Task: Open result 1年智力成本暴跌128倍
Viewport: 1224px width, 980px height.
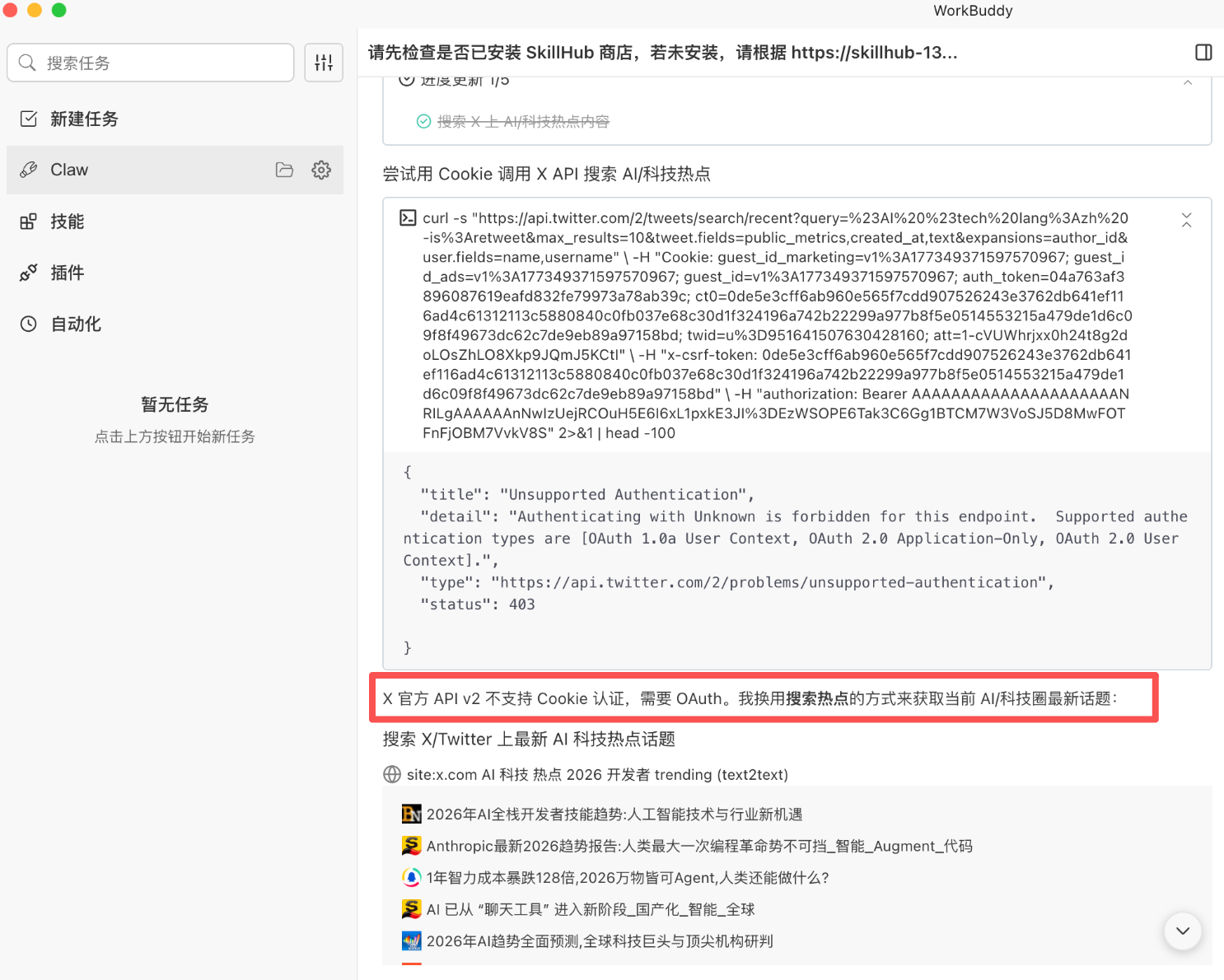Action: coord(628,878)
